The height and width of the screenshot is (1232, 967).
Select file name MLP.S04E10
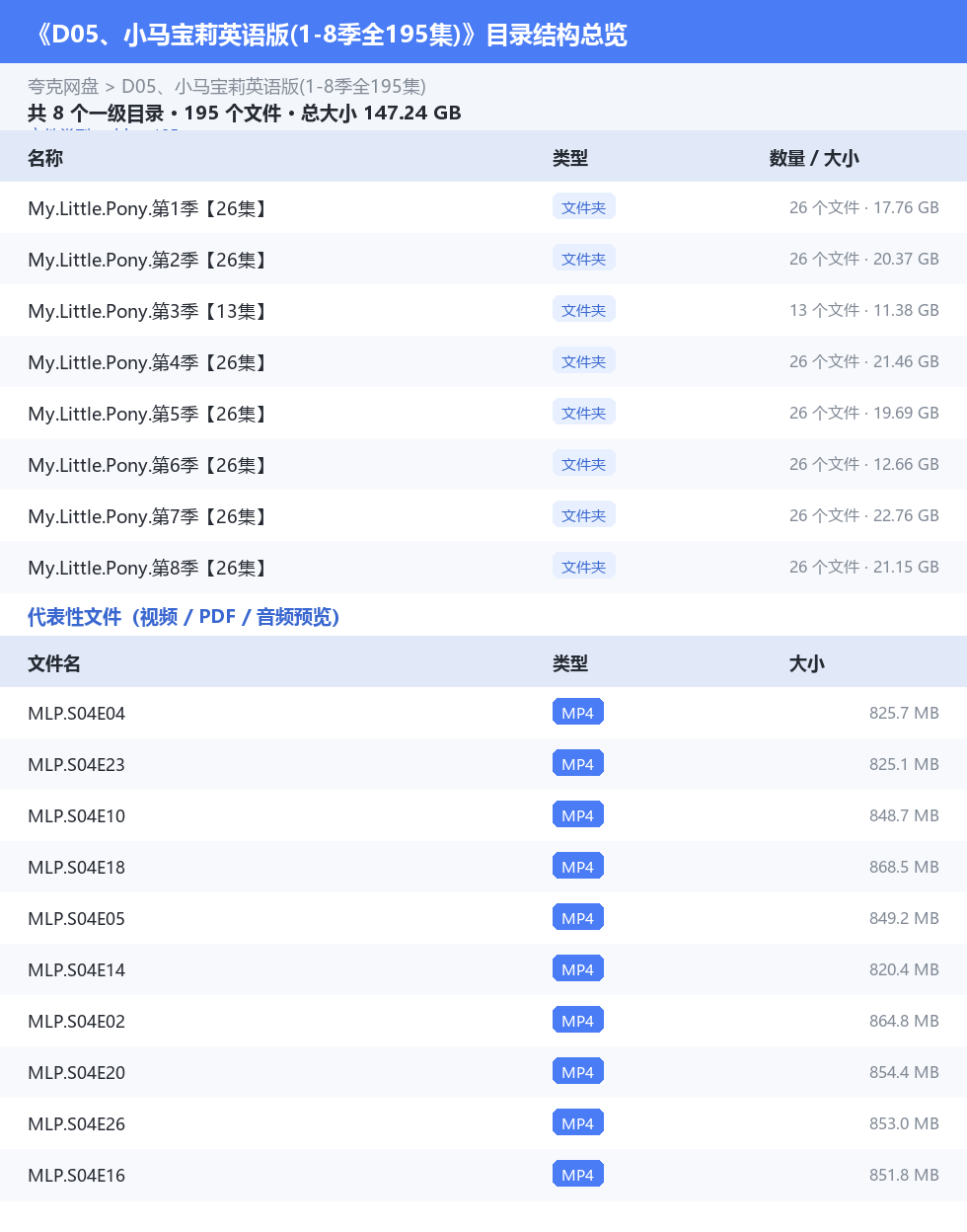pos(77,816)
